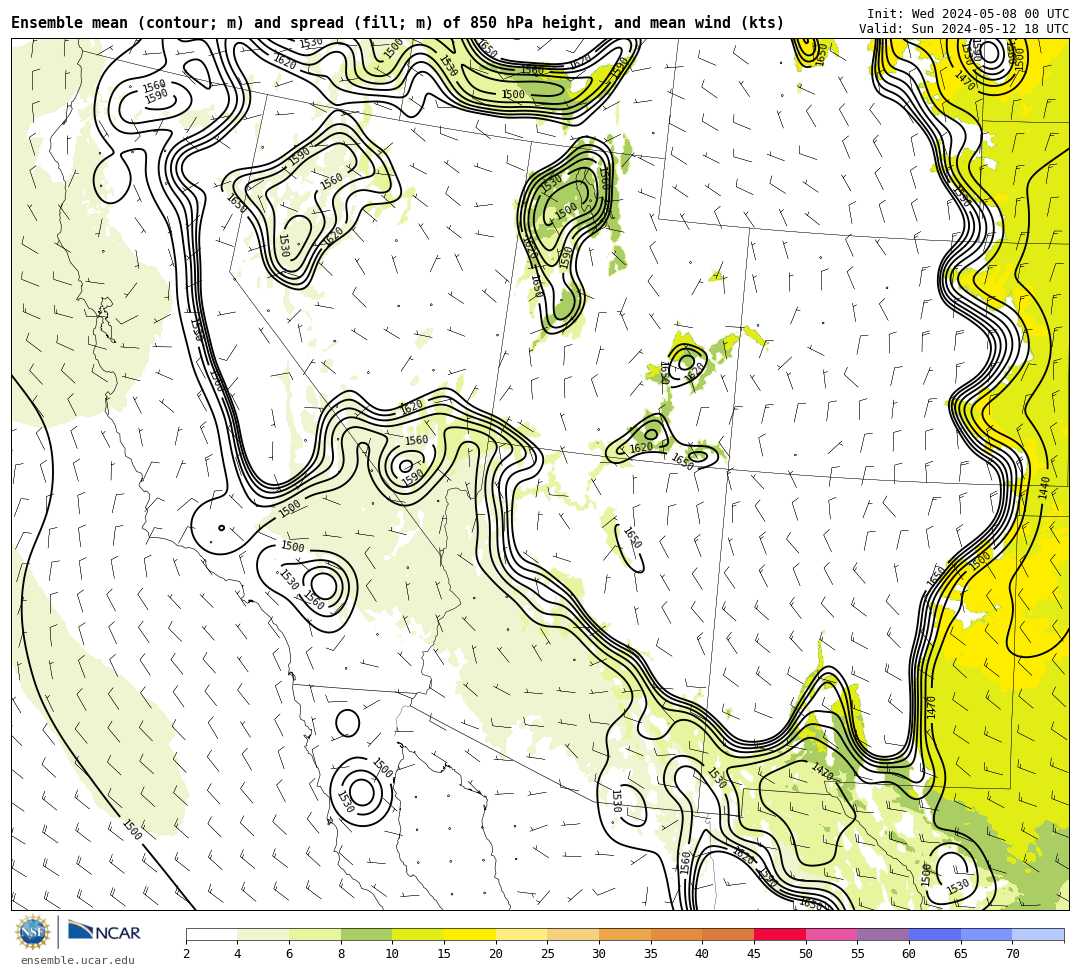Open the ensemble.ucar.edu text
The width and height of the screenshot is (1080, 973).
(78, 960)
